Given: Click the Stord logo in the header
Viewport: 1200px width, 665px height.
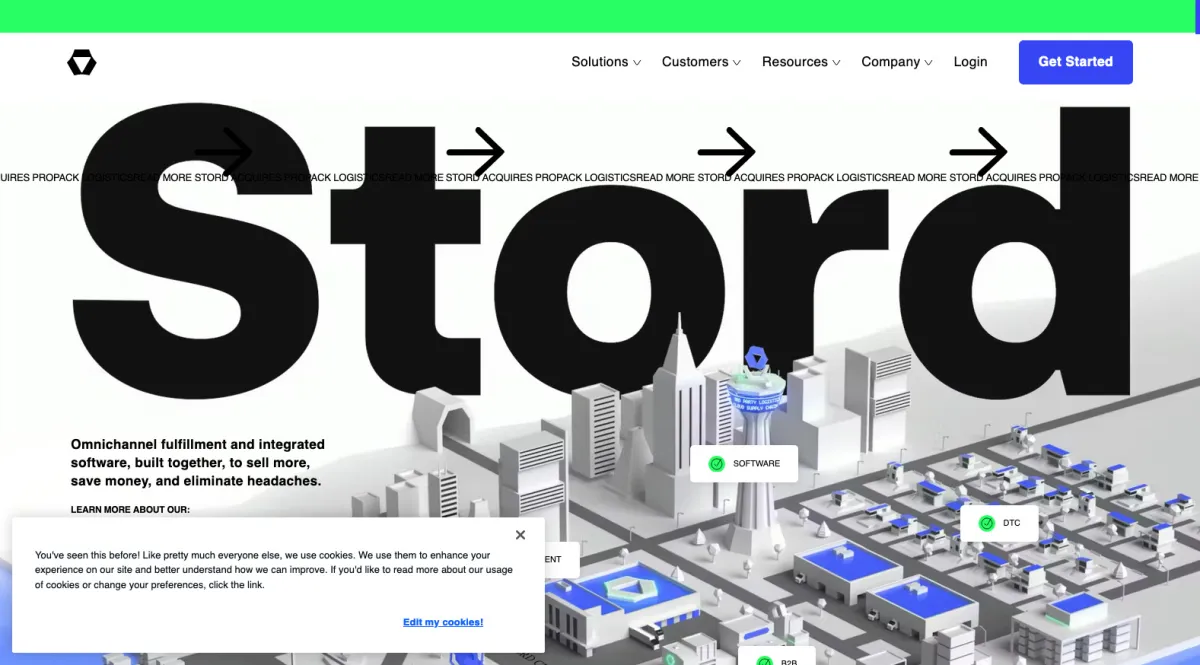Looking at the screenshot, I should point(82,63).
